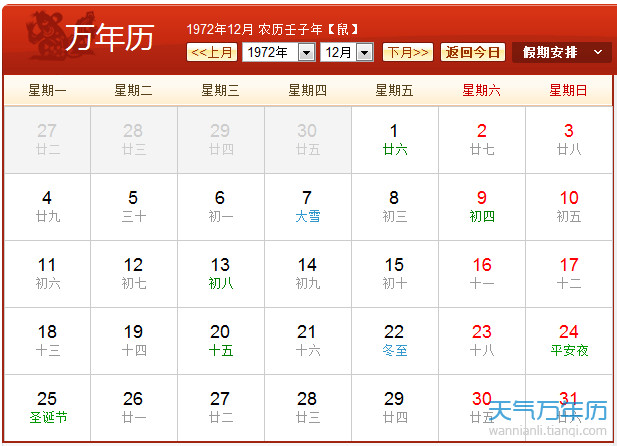This screenshot has width=617, height=446.
Task: Click the 星期一 column header
Action: pos(47,91)
